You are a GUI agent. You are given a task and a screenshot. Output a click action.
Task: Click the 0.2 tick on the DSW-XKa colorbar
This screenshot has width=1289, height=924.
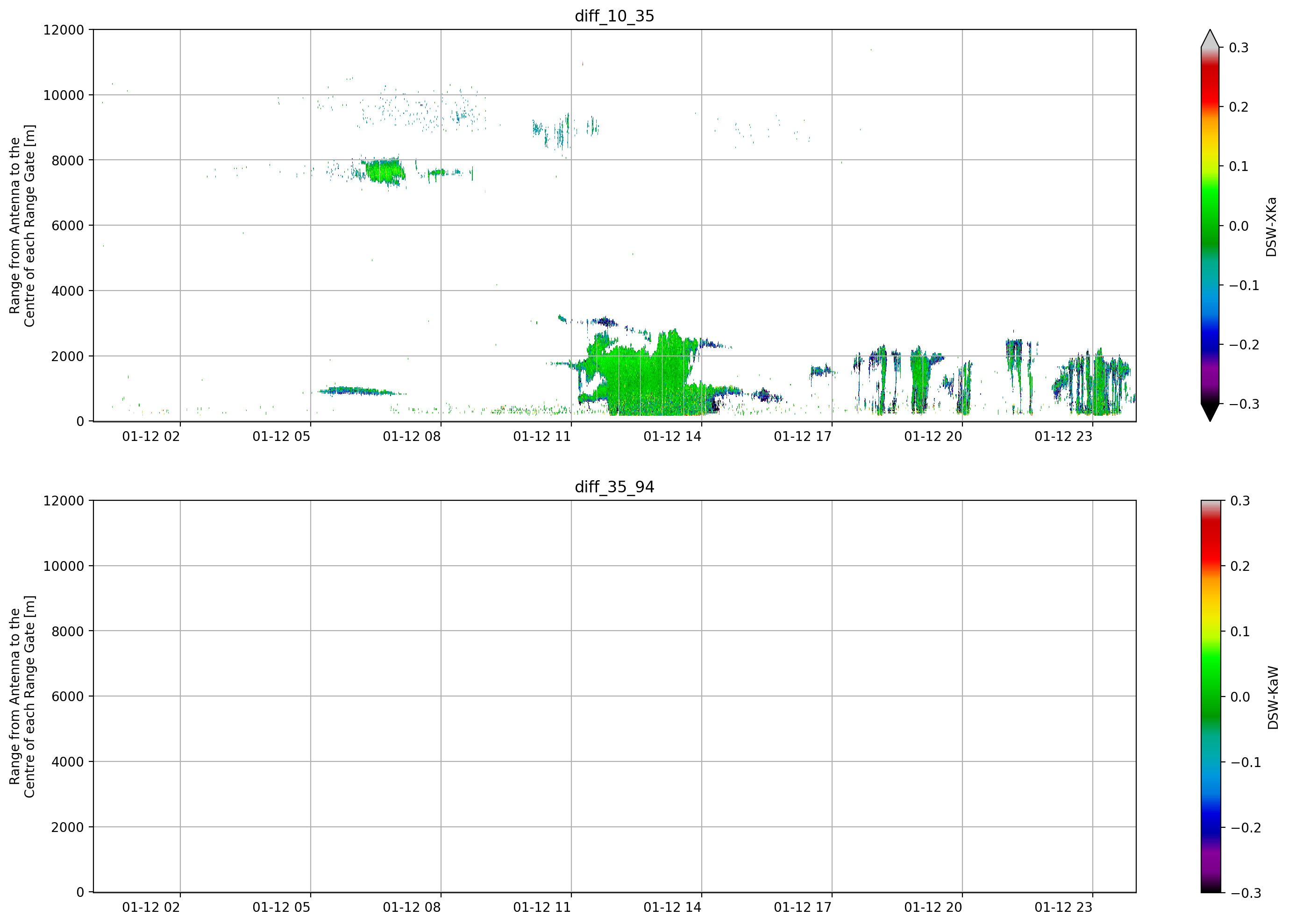[x=1239, y=107]
